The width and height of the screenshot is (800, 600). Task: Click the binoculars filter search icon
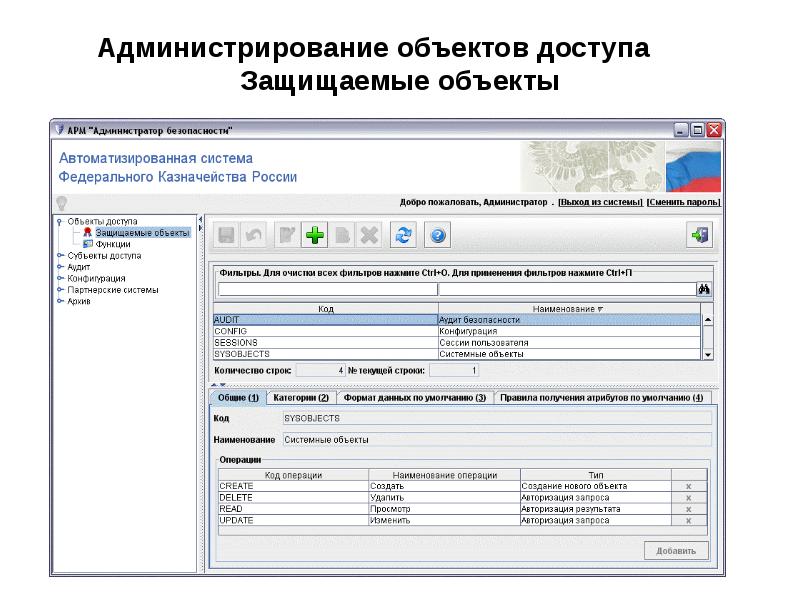click(705, 290)
